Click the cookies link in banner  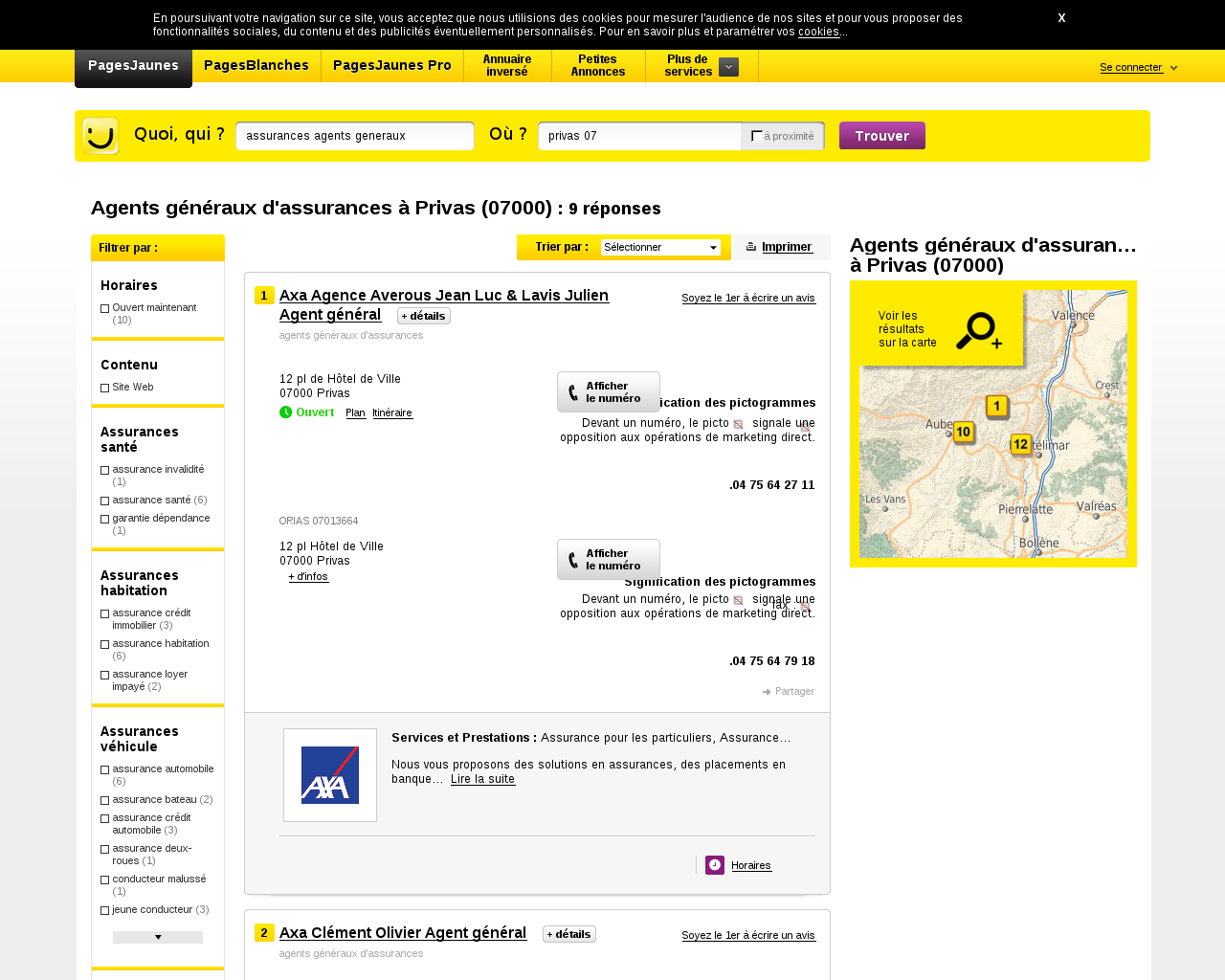[x=819, y=32]
